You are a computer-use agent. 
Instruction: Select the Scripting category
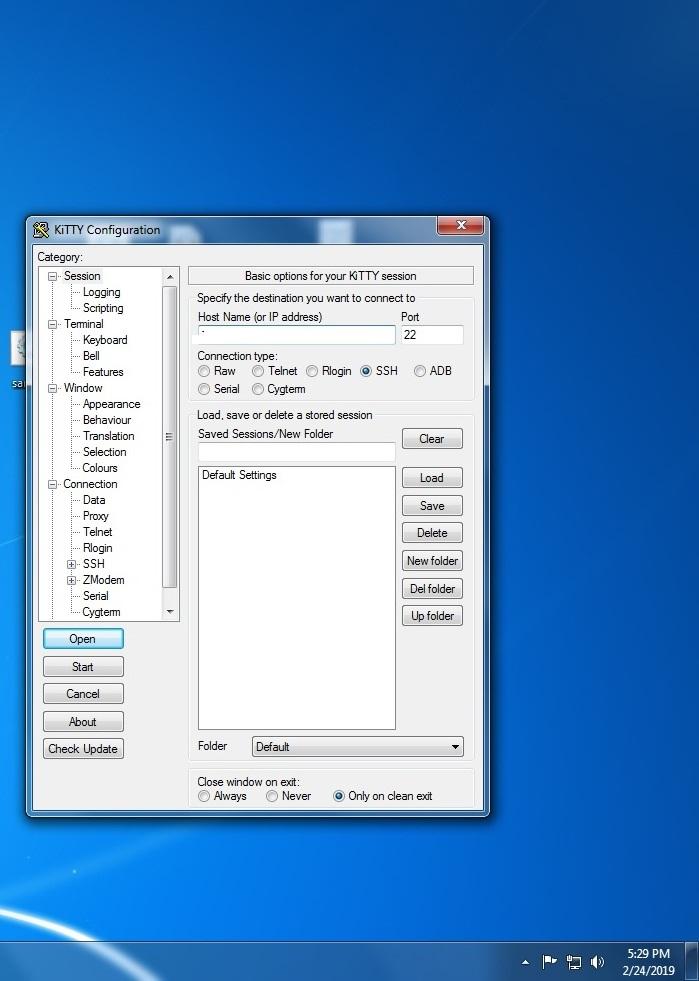point(103,308)
